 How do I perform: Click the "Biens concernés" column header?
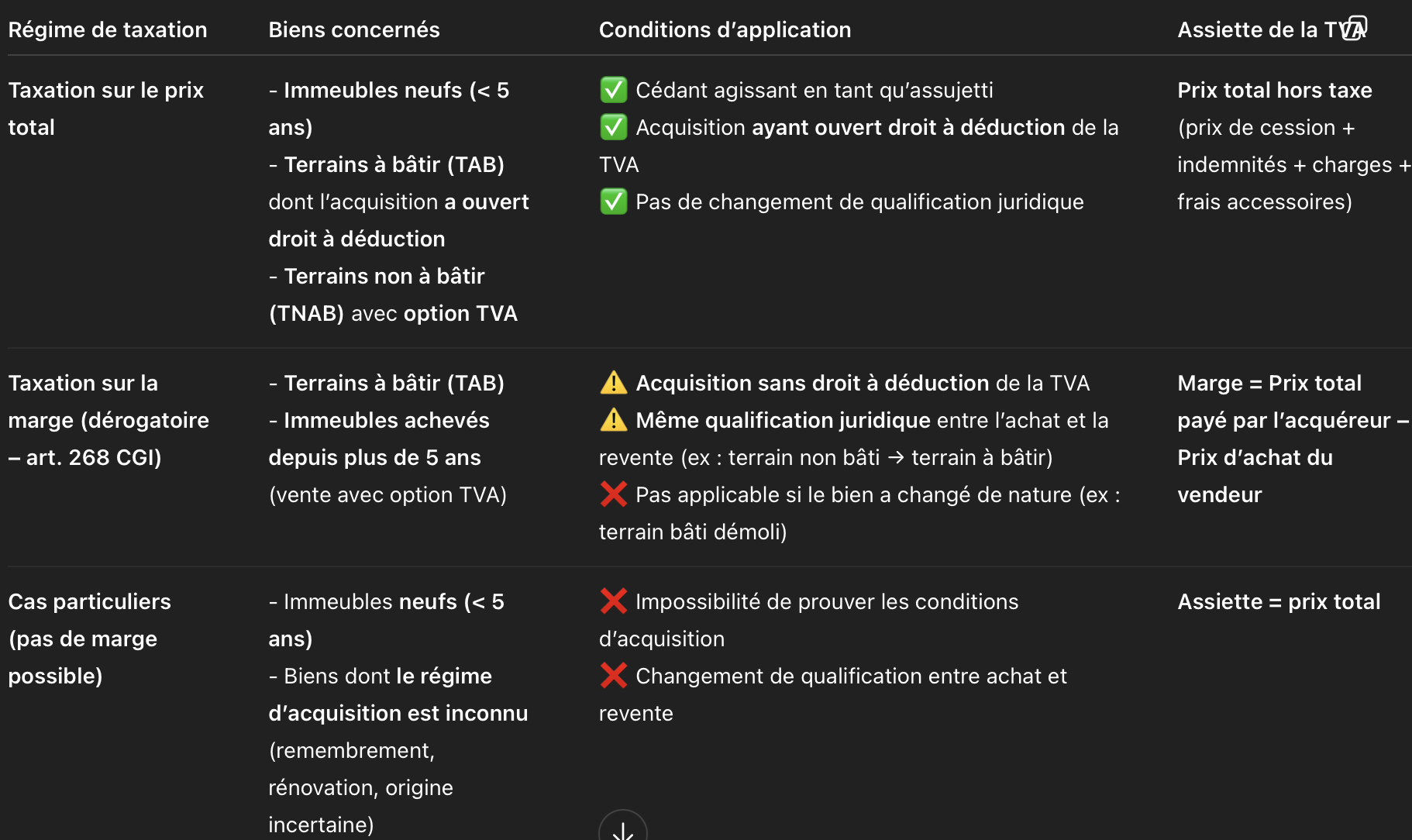coord(354,29)
